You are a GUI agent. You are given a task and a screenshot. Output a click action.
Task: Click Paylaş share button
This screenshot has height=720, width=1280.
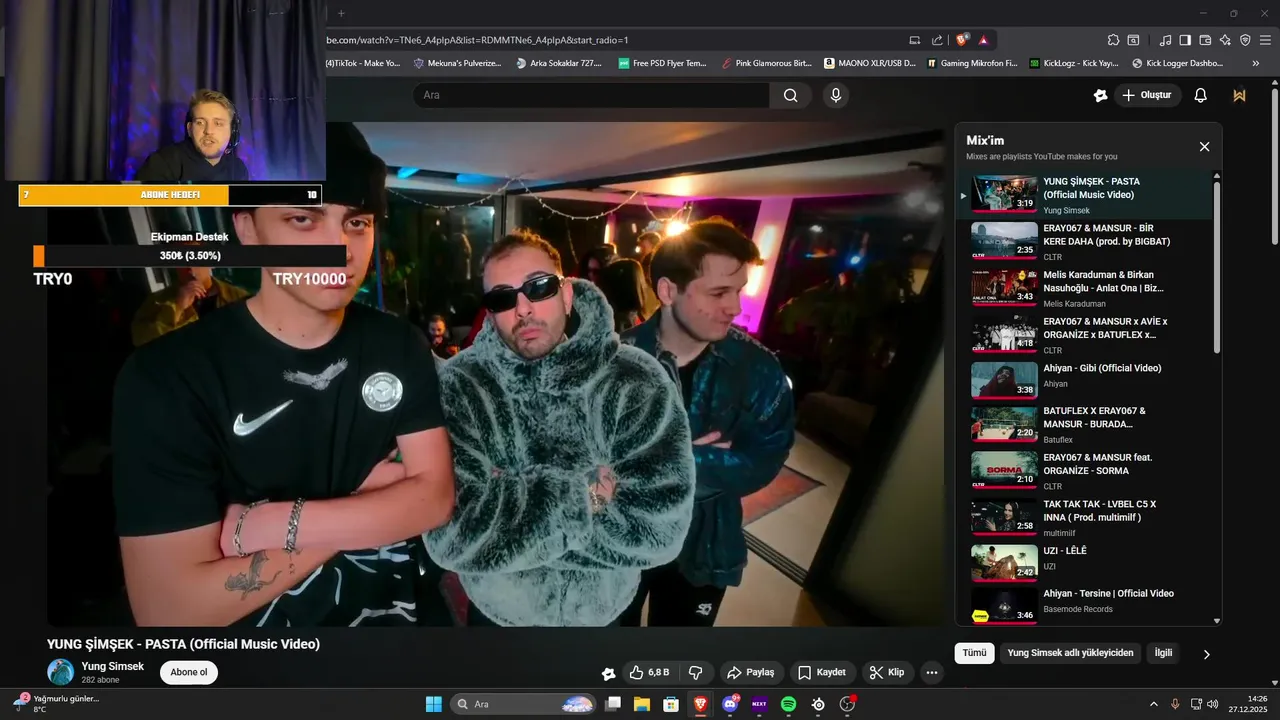750,672
